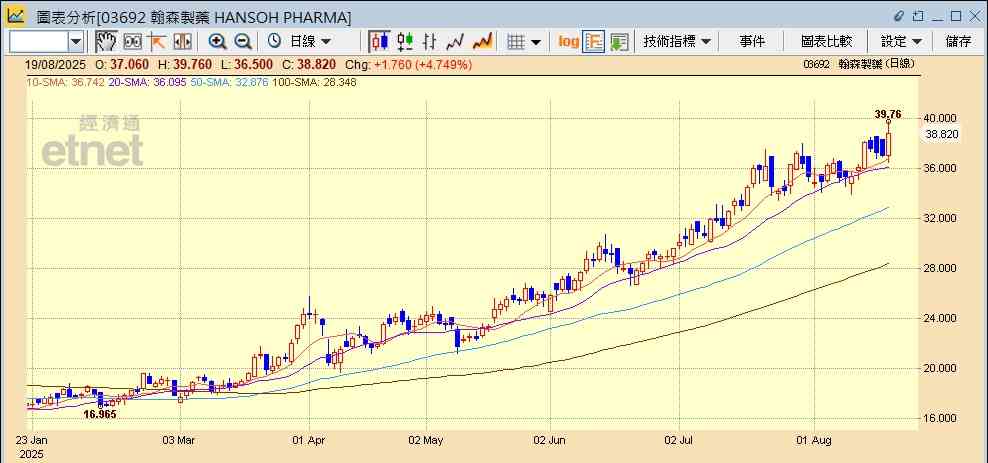Click the 50-SMA: 32.876 legend label
The width and height of the screenshot is (988, 463).
click(x=228, y=83)
